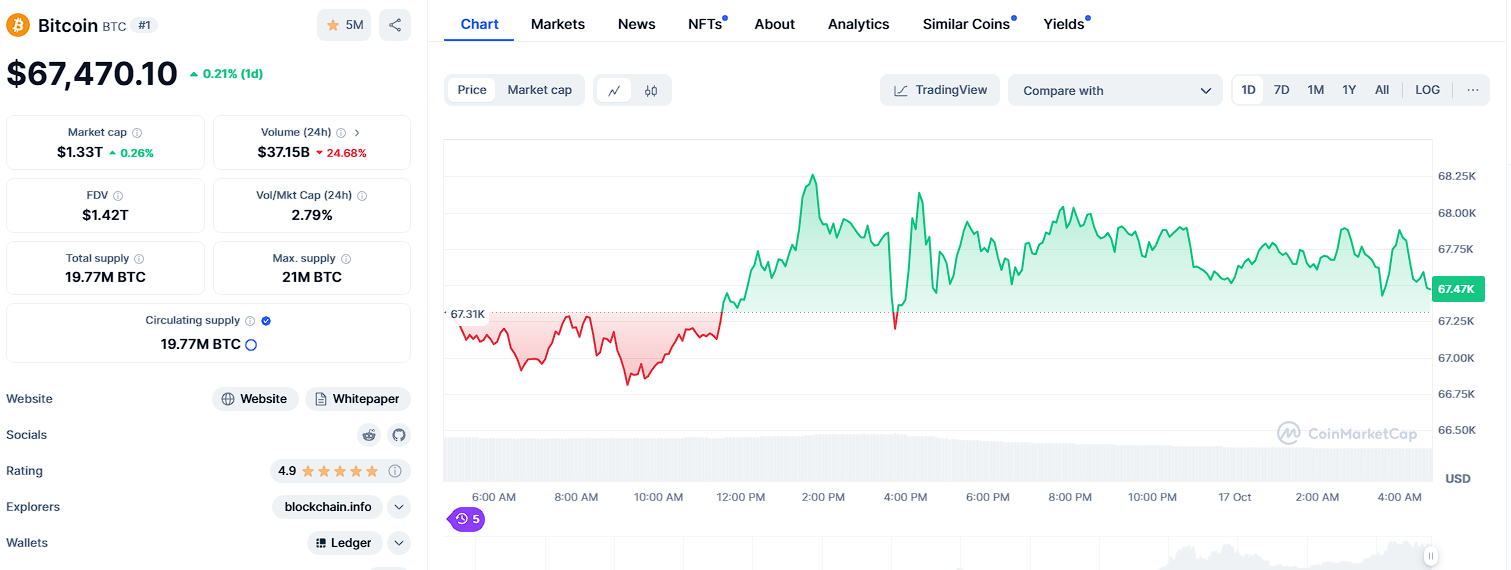Click the Whitepaper button
1511x570 pixels.
pos(357,399)
